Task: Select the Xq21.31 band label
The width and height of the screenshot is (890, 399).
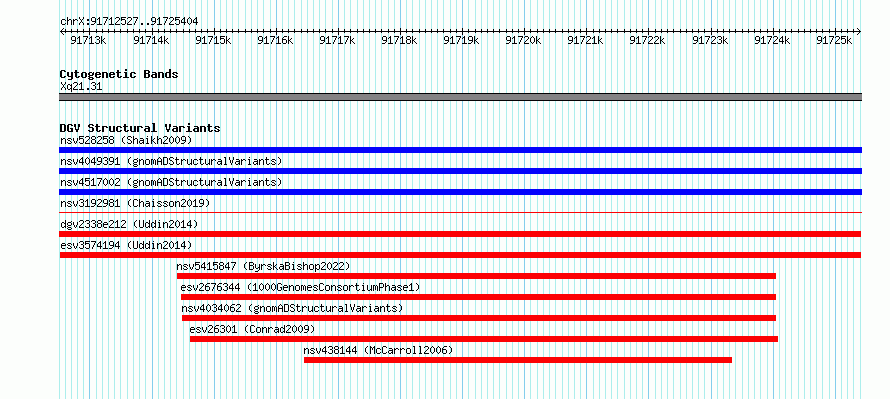Action: tap(81, 87)
